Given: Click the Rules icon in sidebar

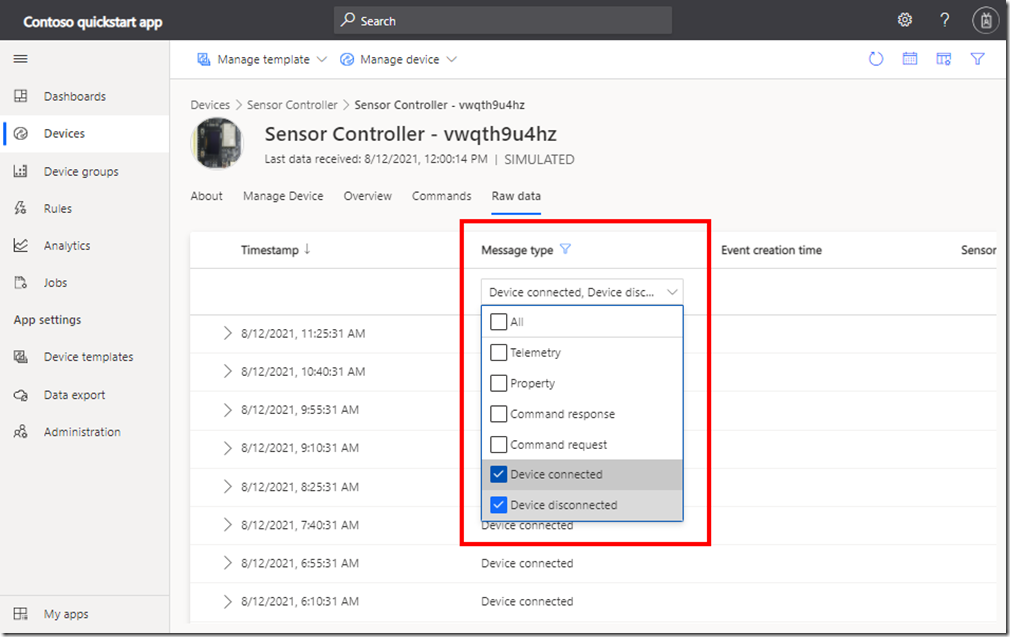Looking at the screenshot, I should [x=21, y=208].
